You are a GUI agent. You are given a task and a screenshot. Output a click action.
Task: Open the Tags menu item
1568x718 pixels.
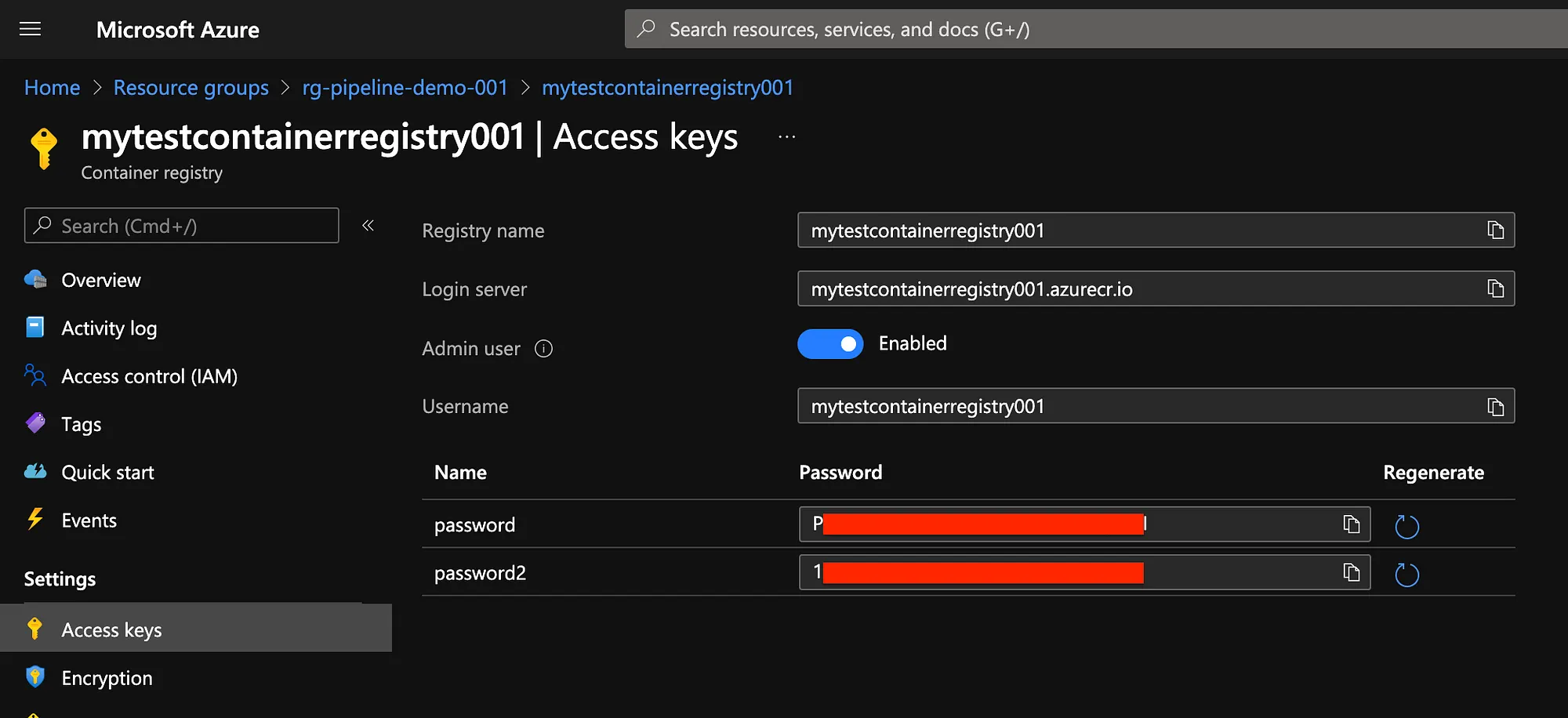[x=82, y=424]
